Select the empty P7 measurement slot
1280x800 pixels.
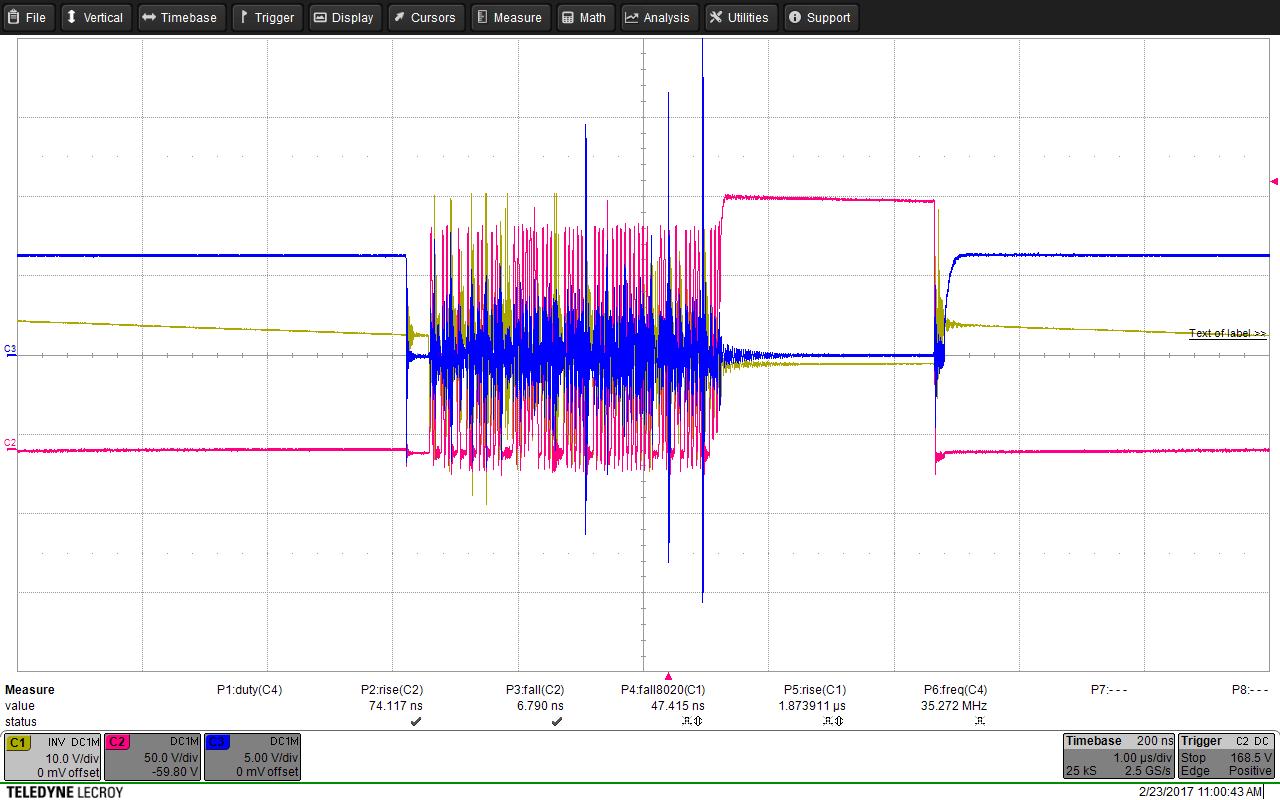pos(1109,690)
